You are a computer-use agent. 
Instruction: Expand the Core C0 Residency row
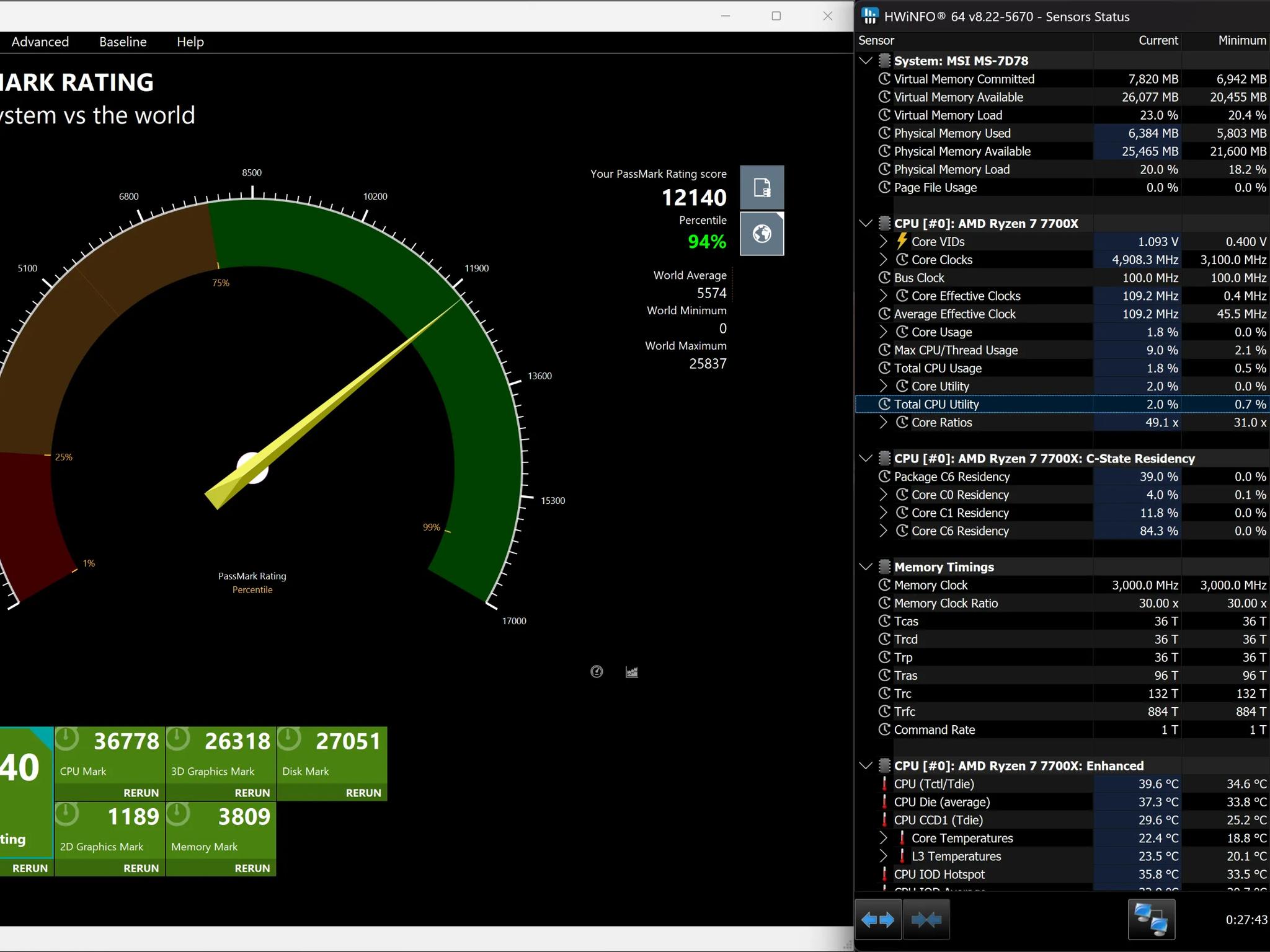(x=884, y=495)
